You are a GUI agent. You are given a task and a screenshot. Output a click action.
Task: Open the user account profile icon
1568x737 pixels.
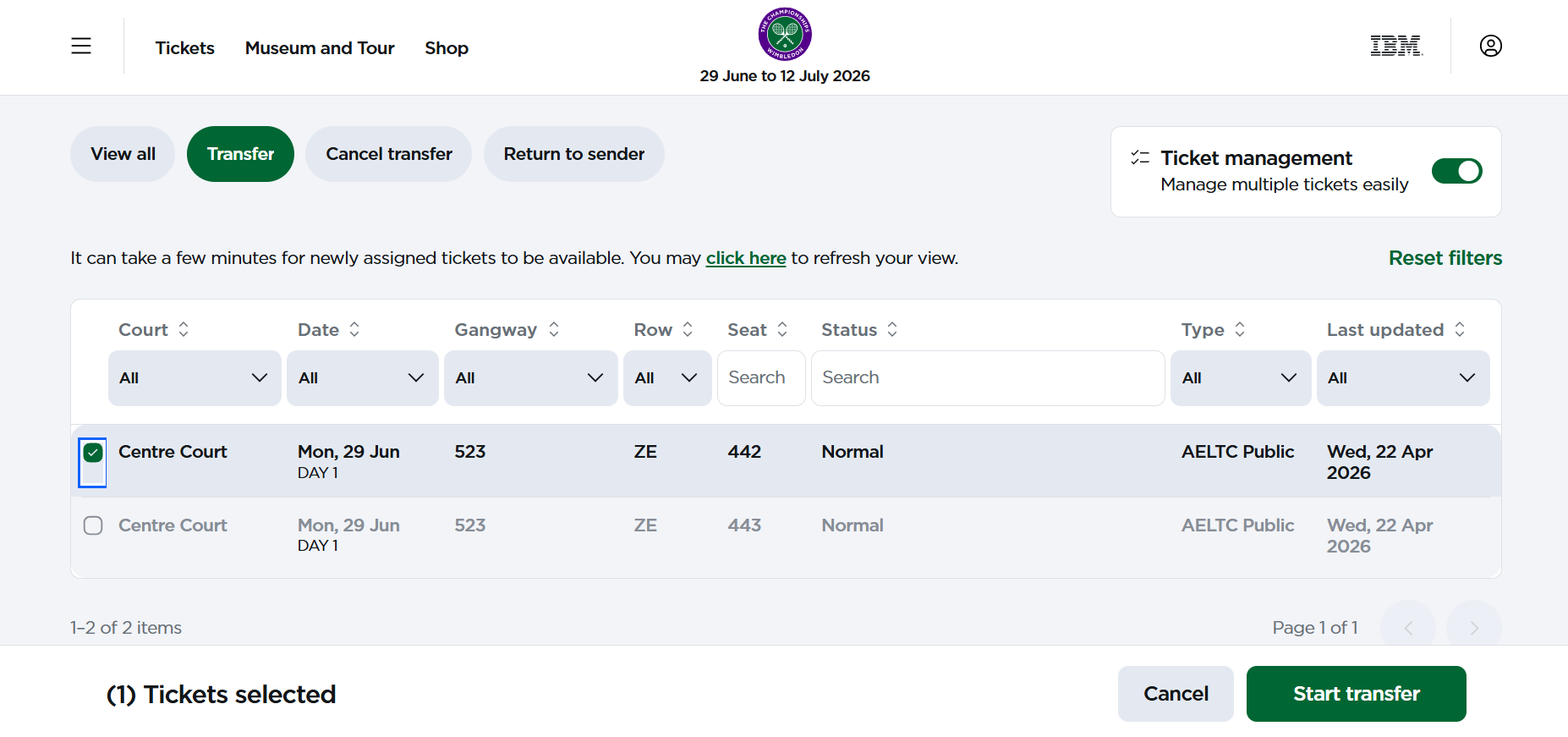coord(1491,46)
